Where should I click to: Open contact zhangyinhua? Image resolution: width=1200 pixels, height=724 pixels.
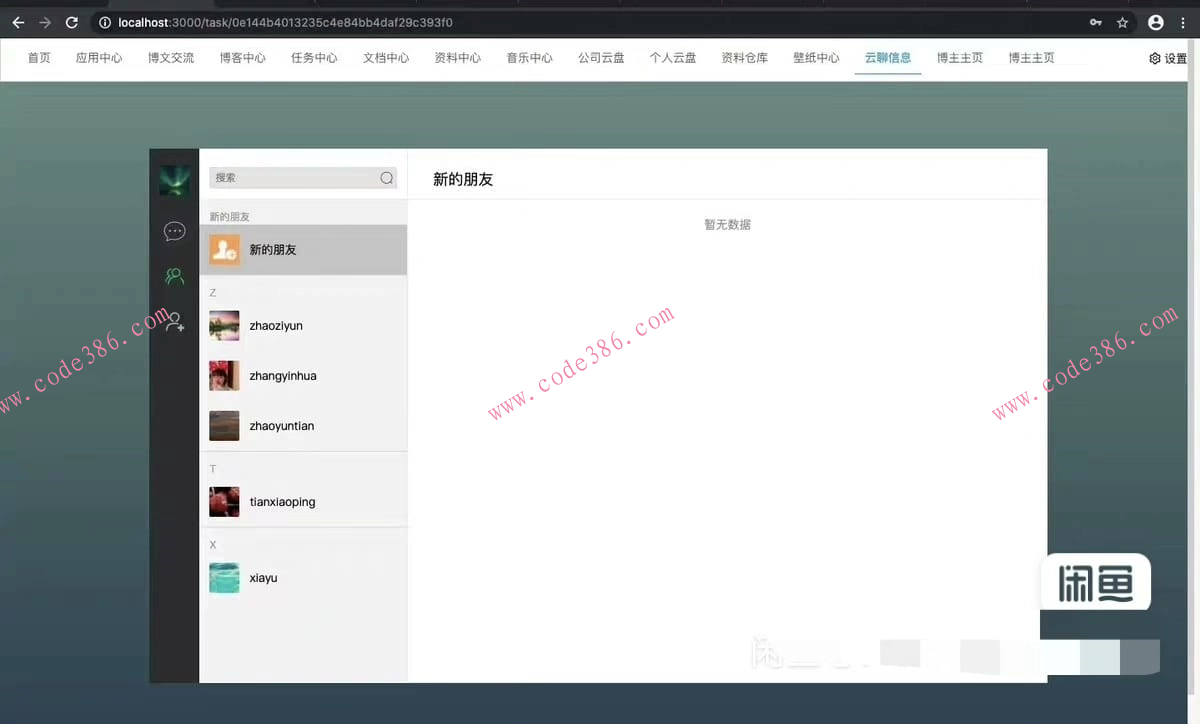pos(303,376)
